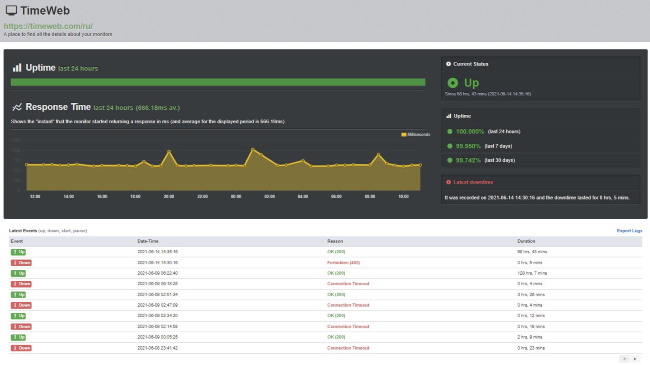Screen dimensions: 650x365
Task: Click the small bars icon in Uptime side panel
Action: coord(449,116)
